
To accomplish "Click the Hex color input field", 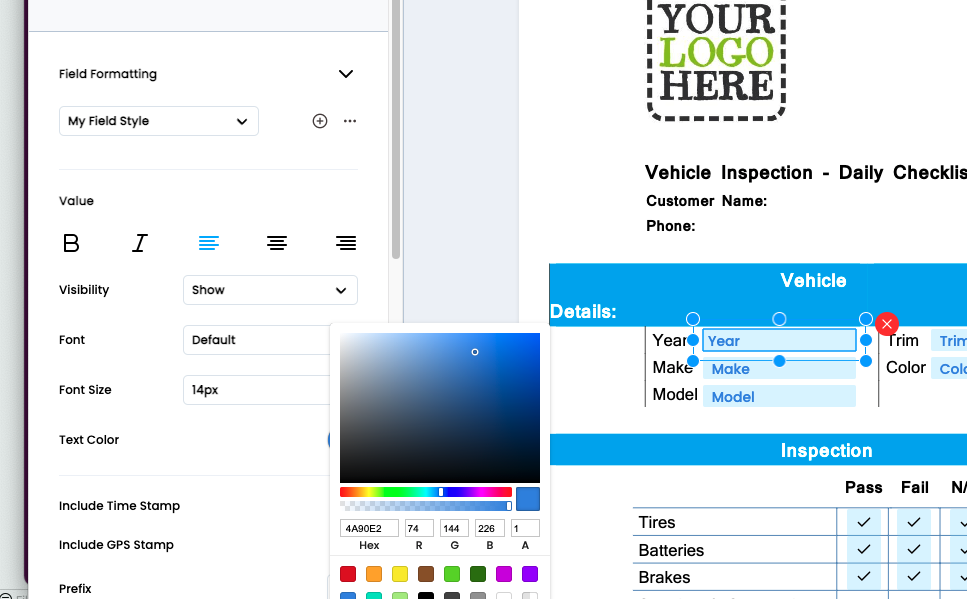I will pyautogui.click(x=369, y=528).
